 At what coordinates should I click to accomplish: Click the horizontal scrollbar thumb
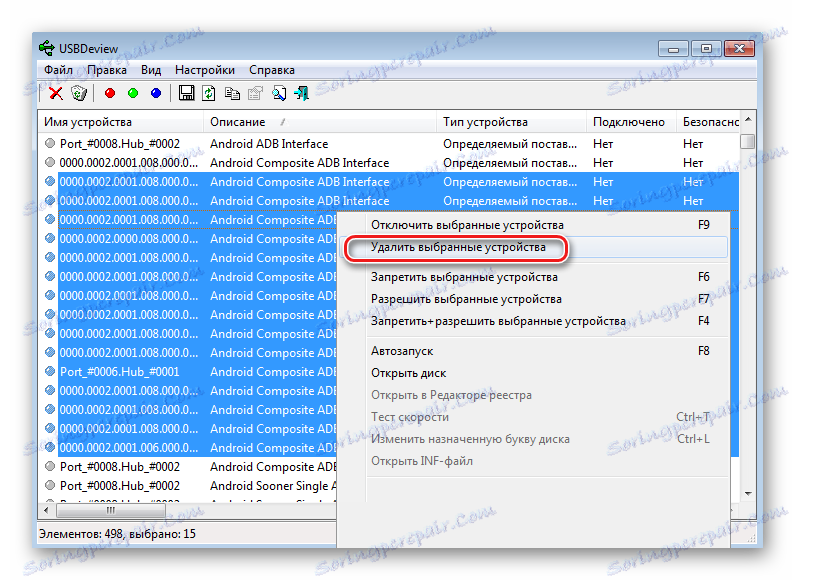(x=111, y=510)
